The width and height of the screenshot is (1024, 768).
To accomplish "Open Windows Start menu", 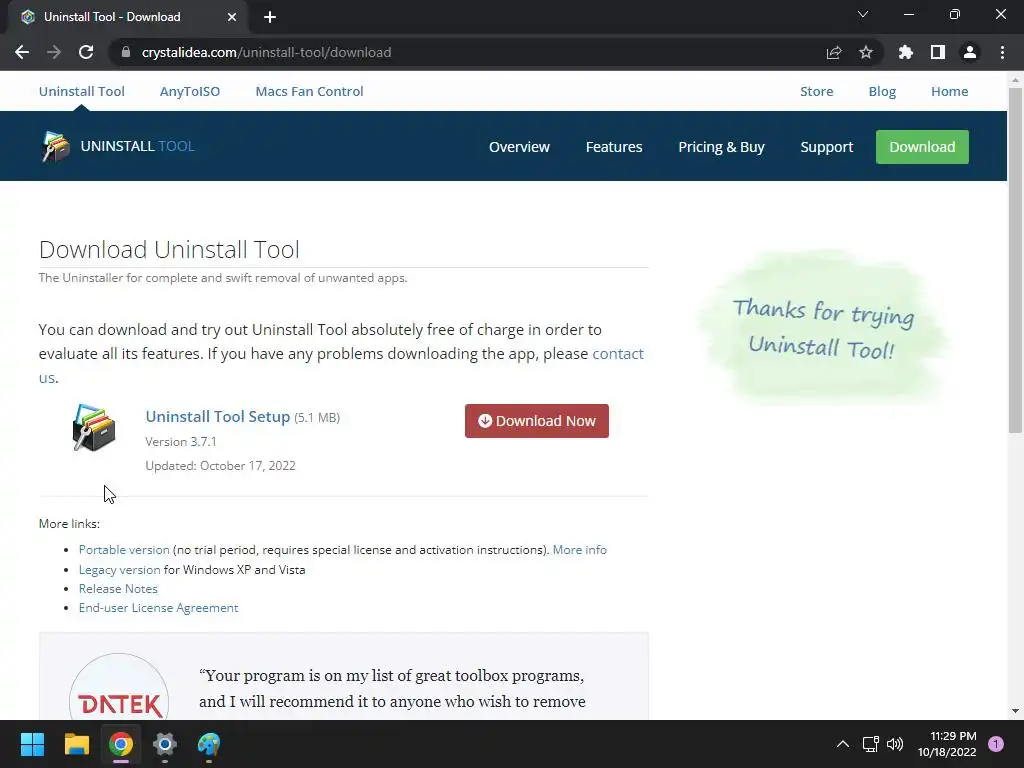I will pos(32,744).
